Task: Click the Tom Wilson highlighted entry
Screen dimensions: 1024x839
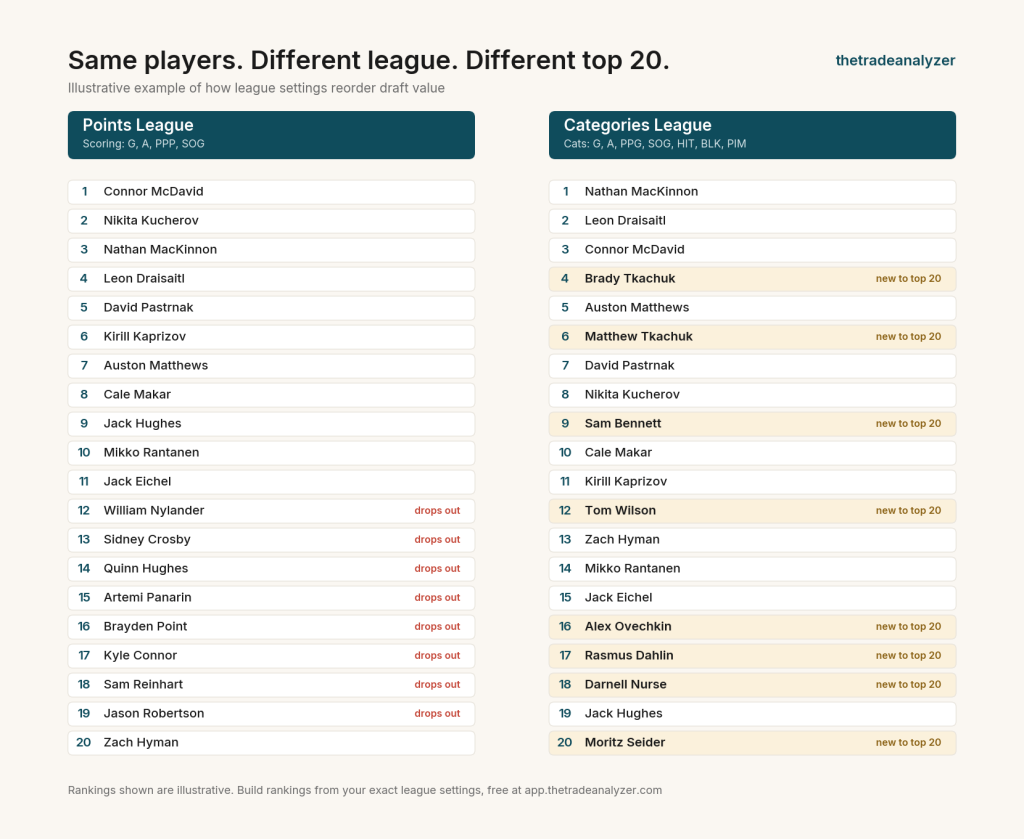Action: (752, 511)
